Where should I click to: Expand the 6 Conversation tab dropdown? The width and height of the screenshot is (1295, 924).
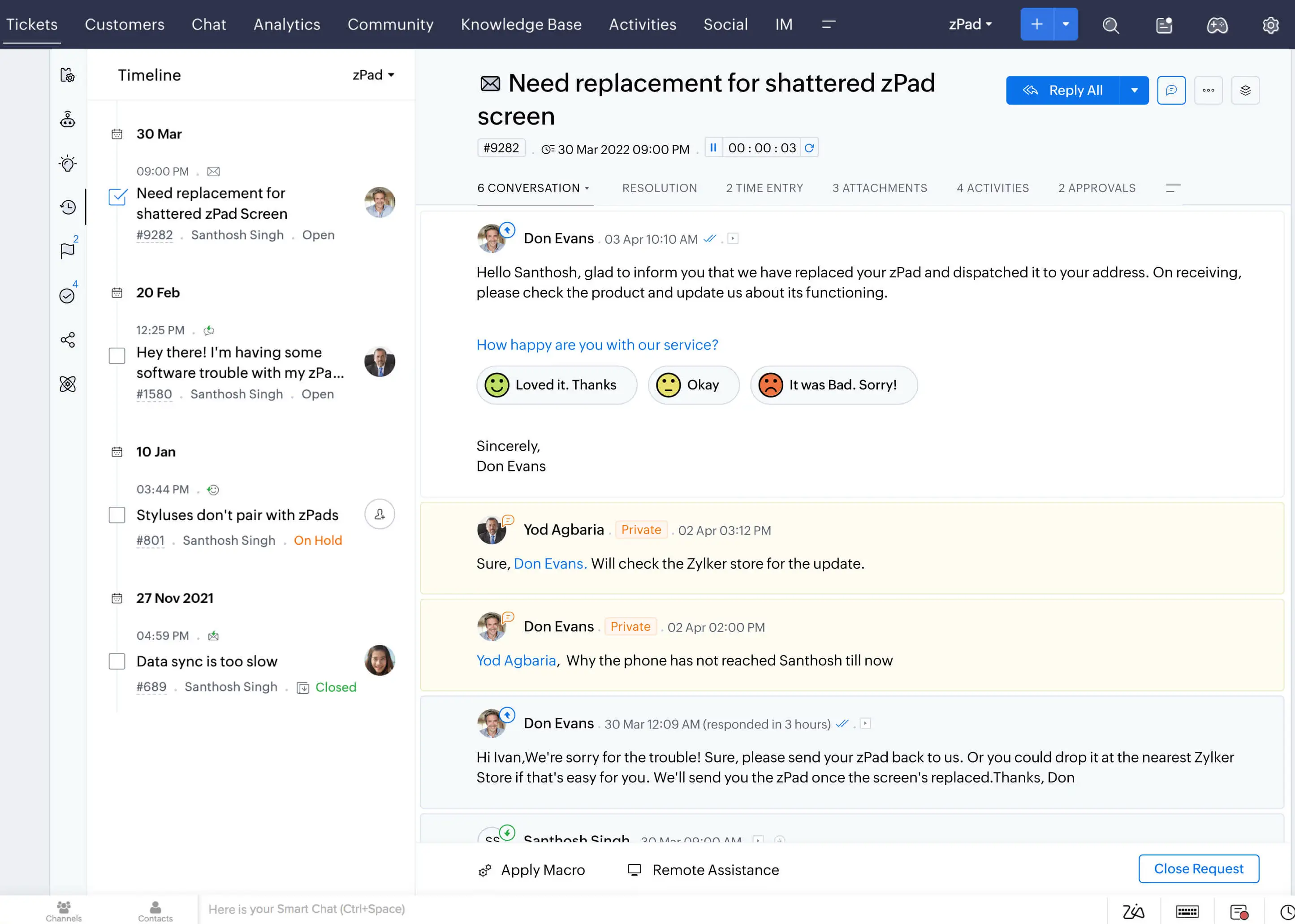587,188
